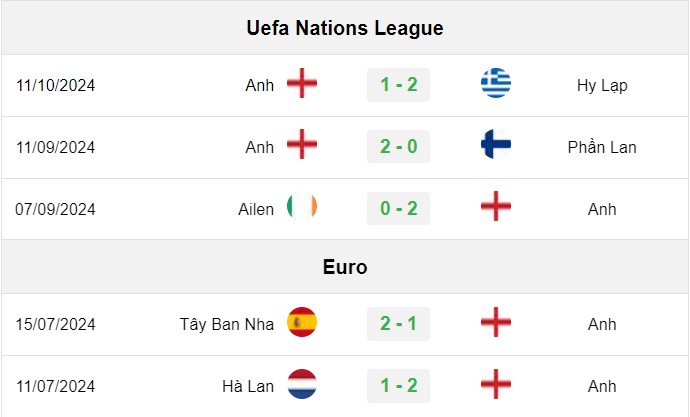Select the Euro section header
The height and width of the screenshot is (417, 690).
[x=345, y=267]
